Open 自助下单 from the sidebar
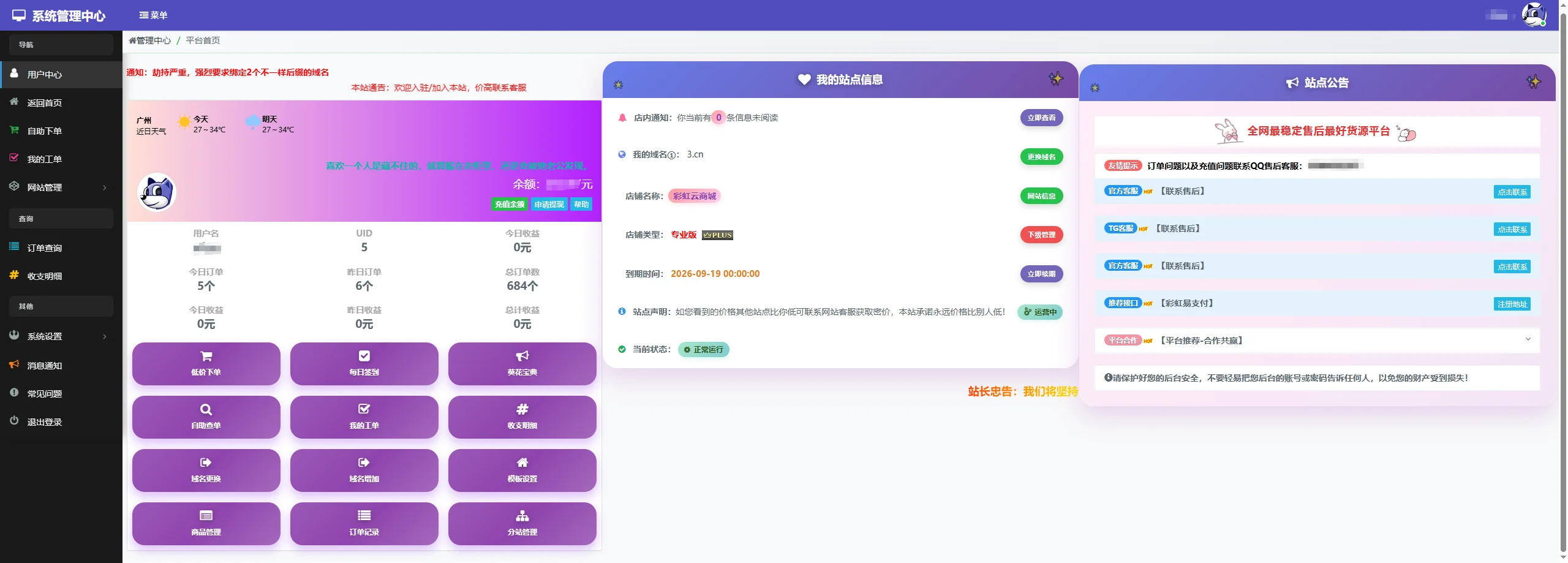This screenshot has width=1568, height=563. pos(43,130)
